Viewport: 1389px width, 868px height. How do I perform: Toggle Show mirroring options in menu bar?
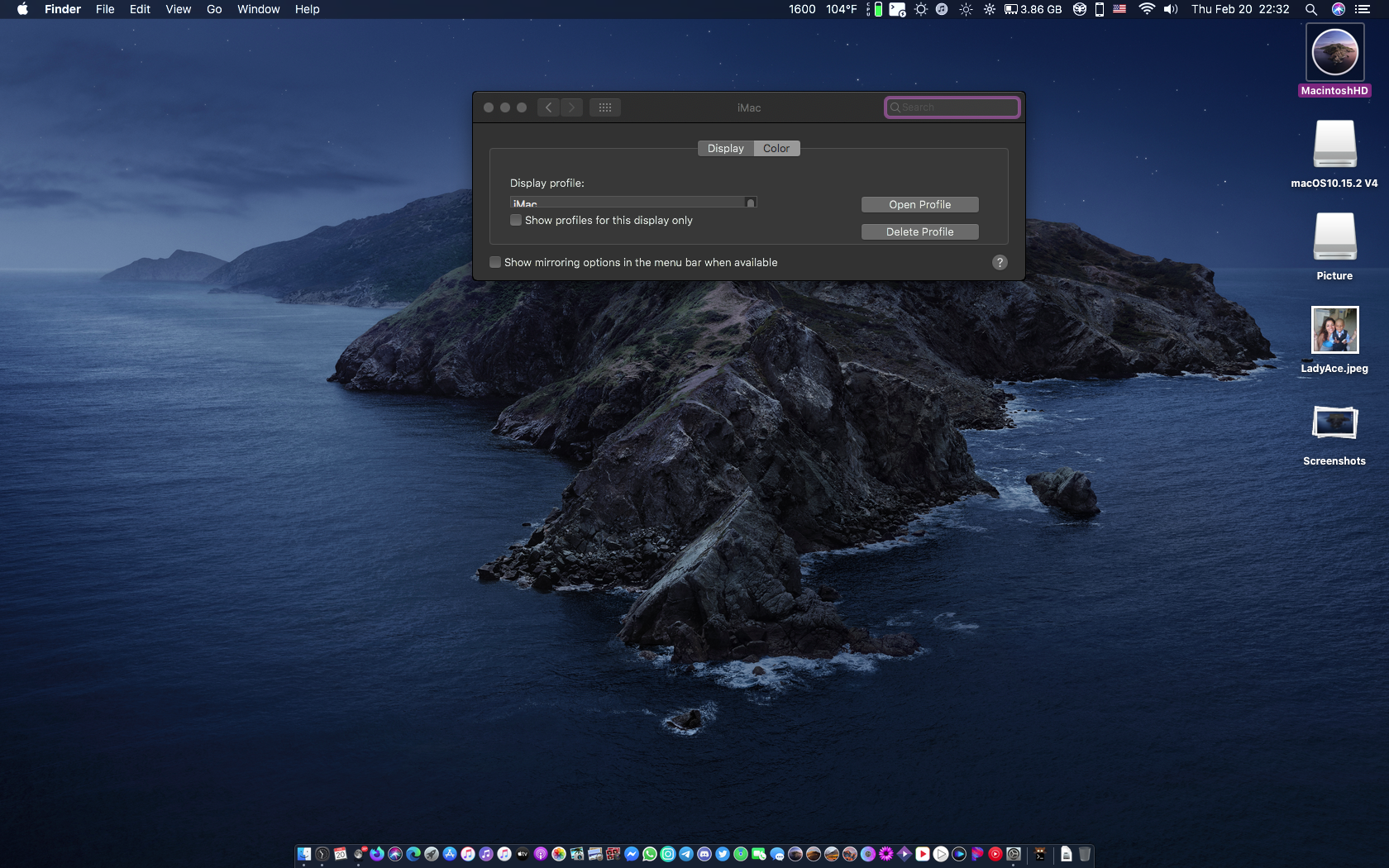495,262
